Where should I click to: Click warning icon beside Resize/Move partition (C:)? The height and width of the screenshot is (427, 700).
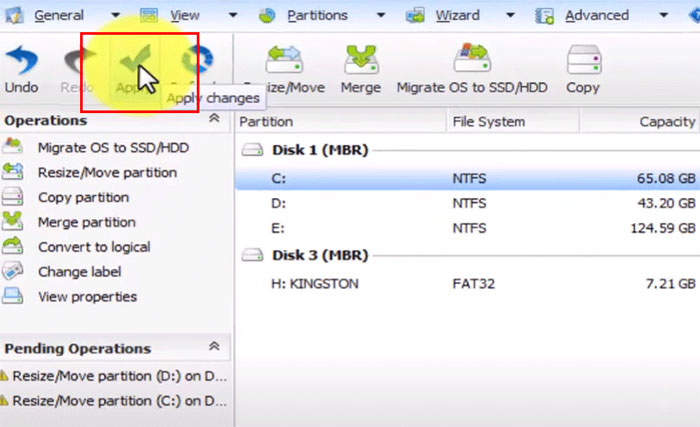click(x=4, y=401)
